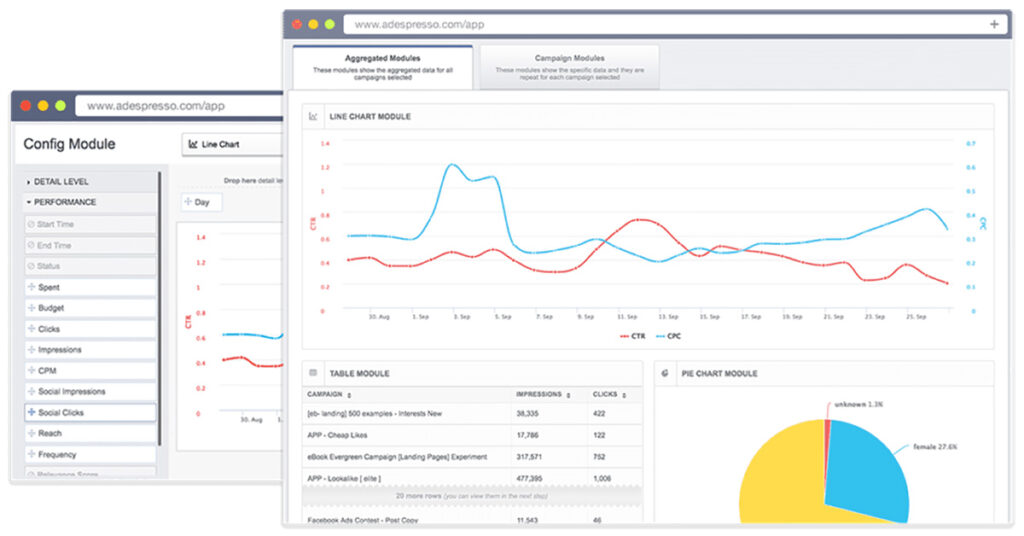Click the line chart module header icon
Image resolution: width=1024 pixels, height=536 pixels.
[x=313, y=117]
